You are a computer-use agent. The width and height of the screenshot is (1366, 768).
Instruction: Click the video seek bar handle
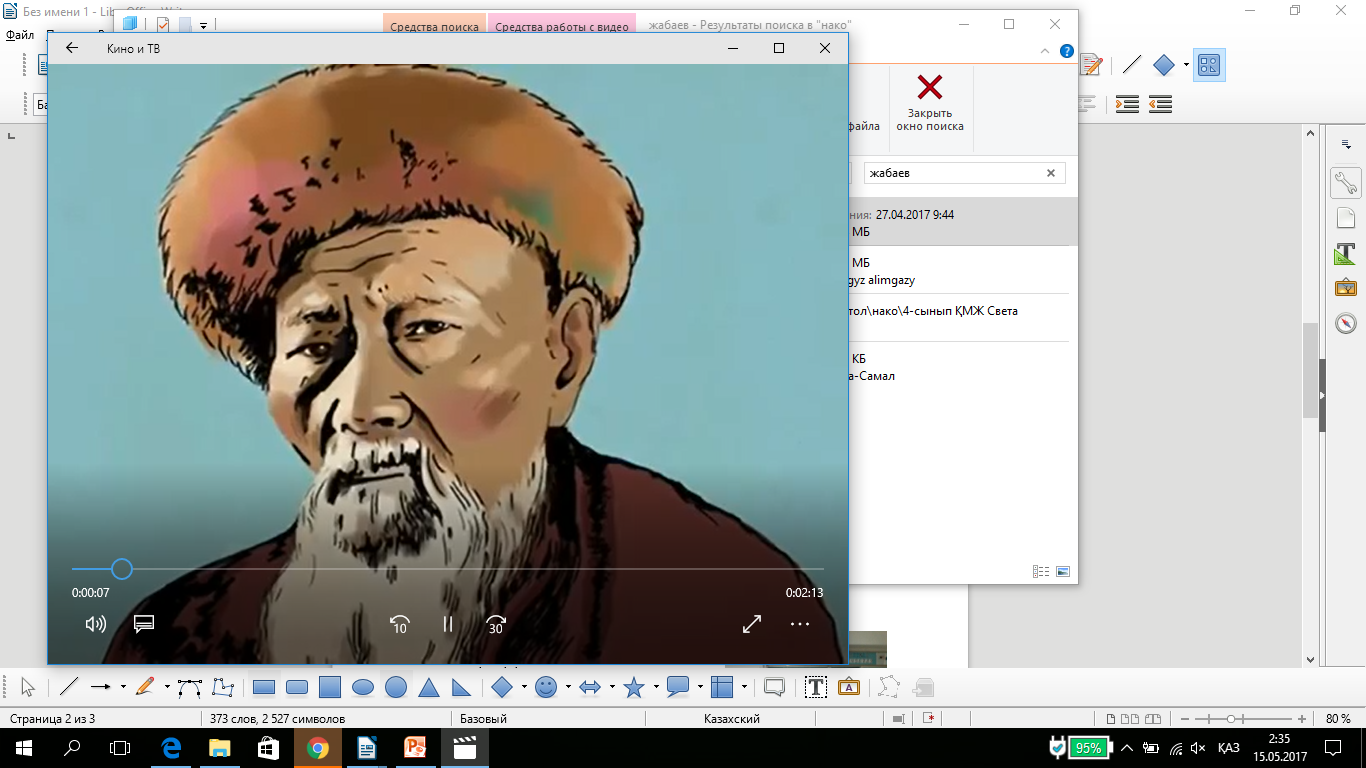(122, 569)
